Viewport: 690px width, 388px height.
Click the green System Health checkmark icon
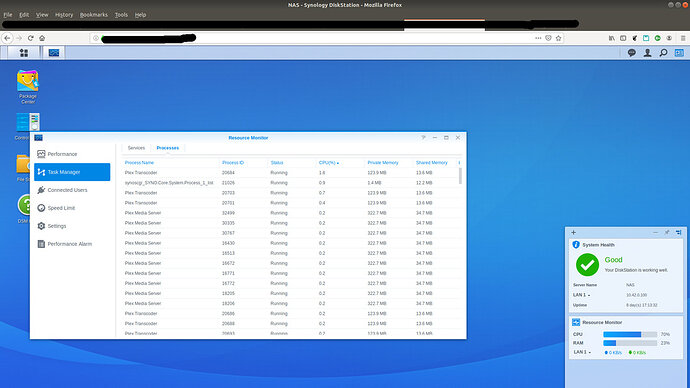click(587, 264)
